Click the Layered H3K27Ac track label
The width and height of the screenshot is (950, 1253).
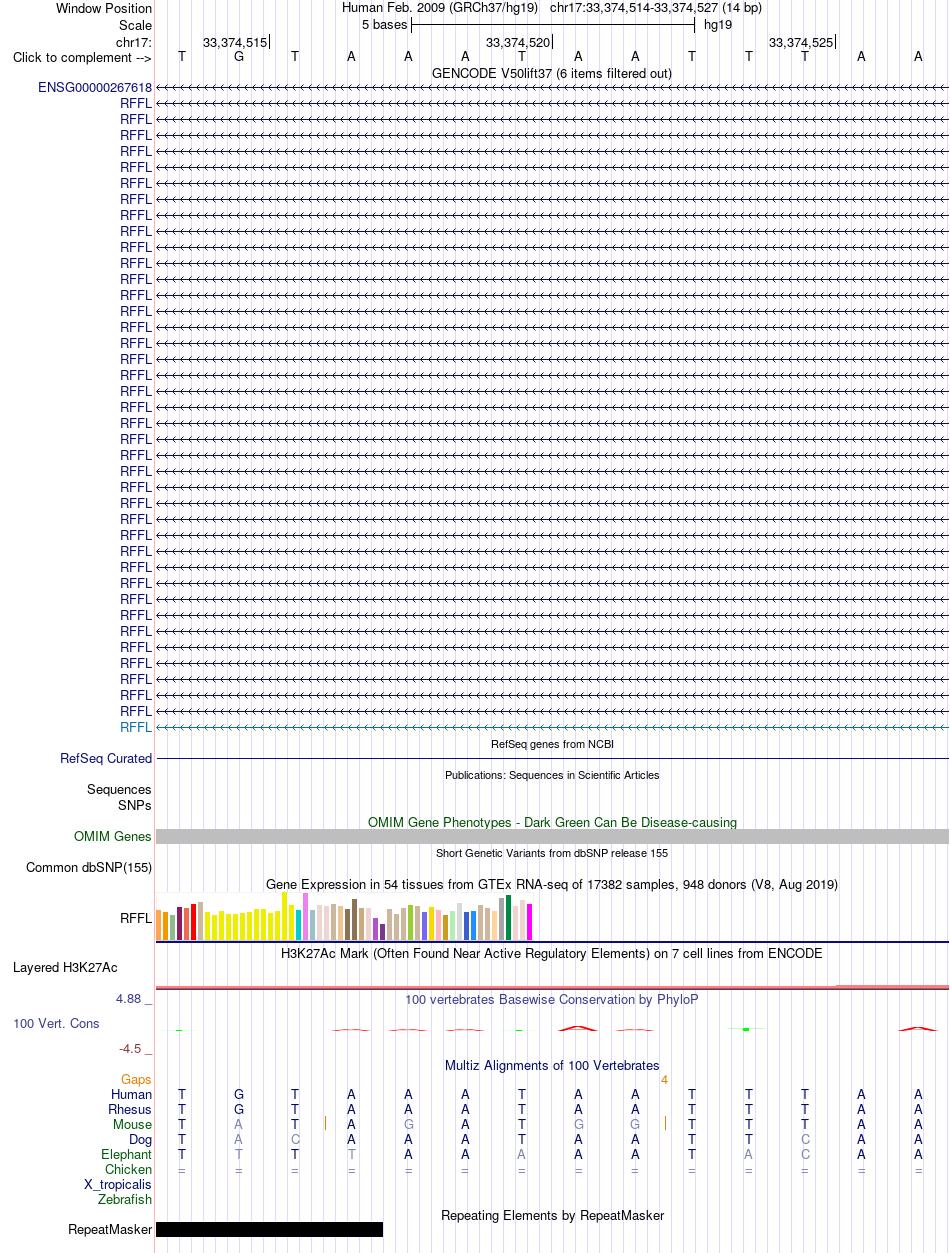(65, 968)
